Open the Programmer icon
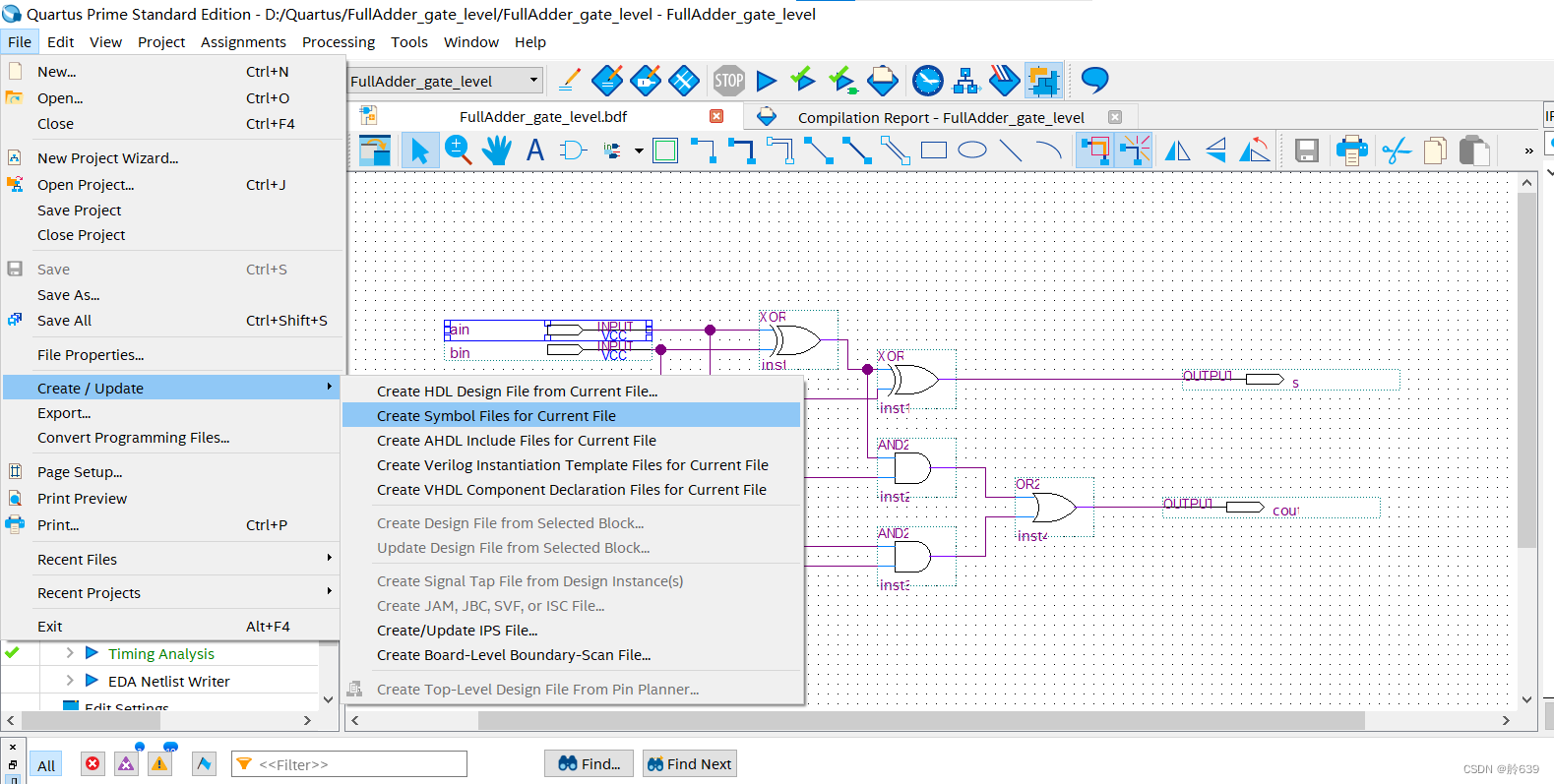Screen dimensions: 1554x784 1004,81
